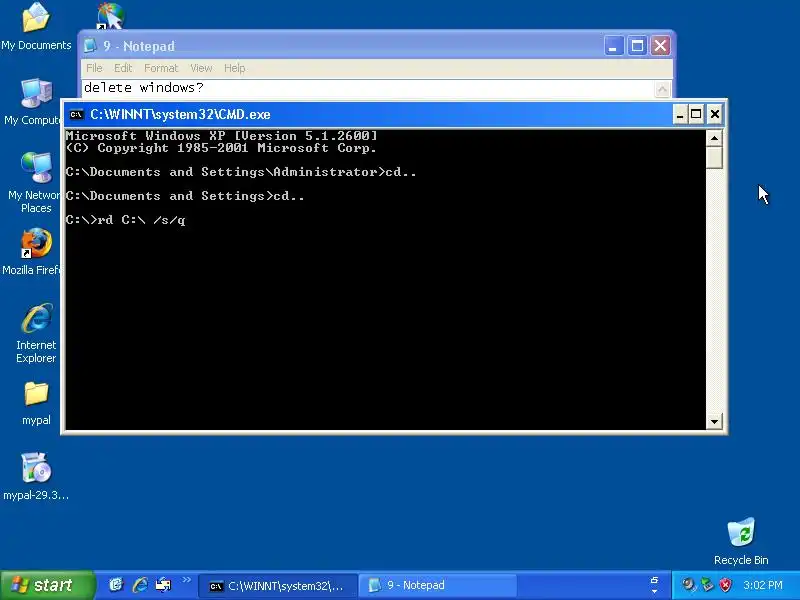Open My Network Places icon

pyautogui.click(x=35, y=182)
